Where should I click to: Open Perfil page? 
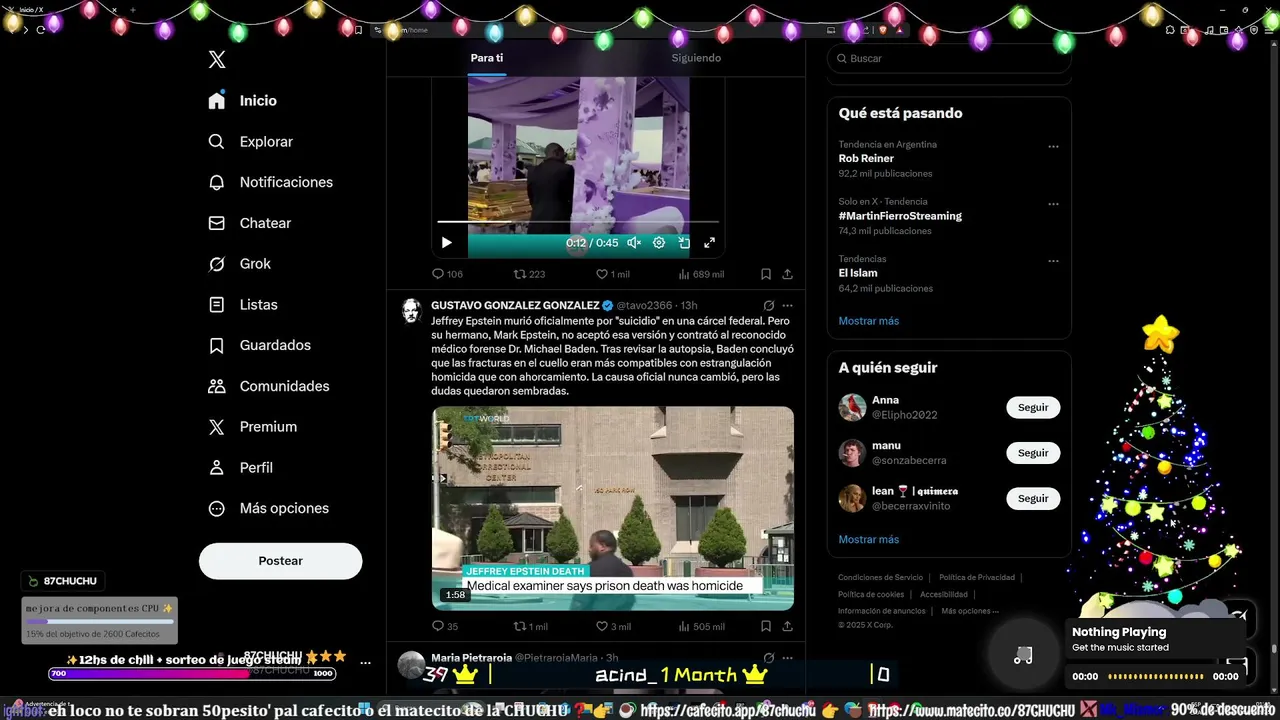click(240, 467)
